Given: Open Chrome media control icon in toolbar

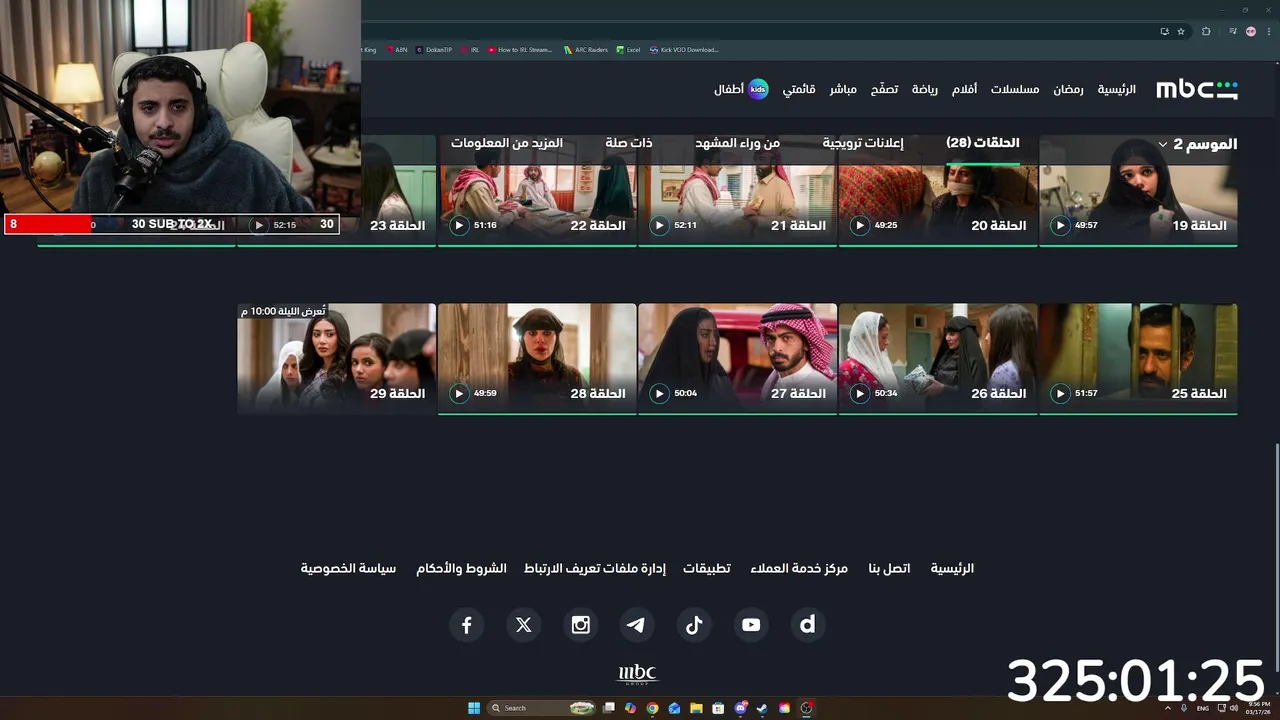Looking at the screenshot, I should (1233, 32).
